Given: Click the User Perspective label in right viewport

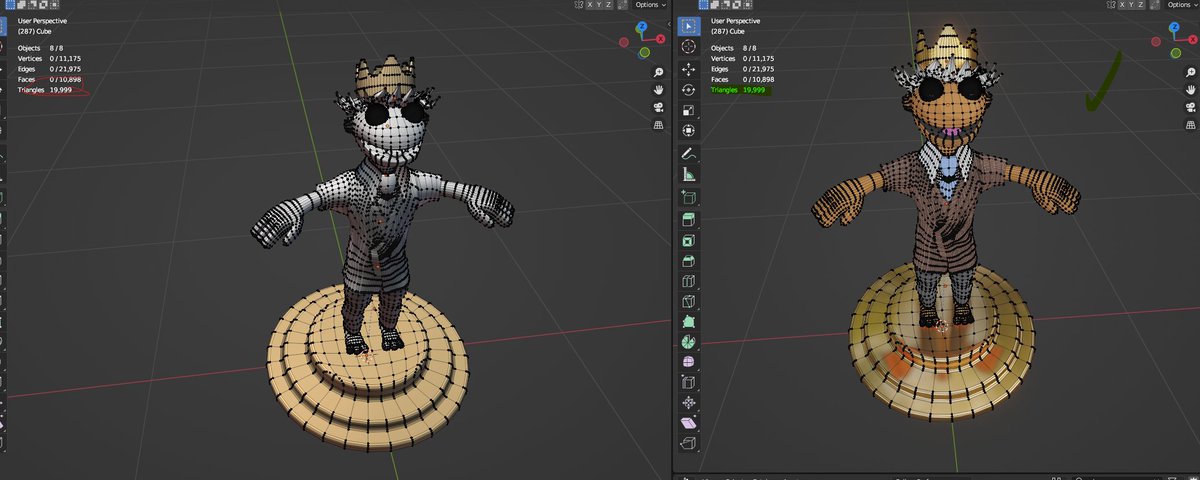Looking at the screenshot, I should coord(735,21).
